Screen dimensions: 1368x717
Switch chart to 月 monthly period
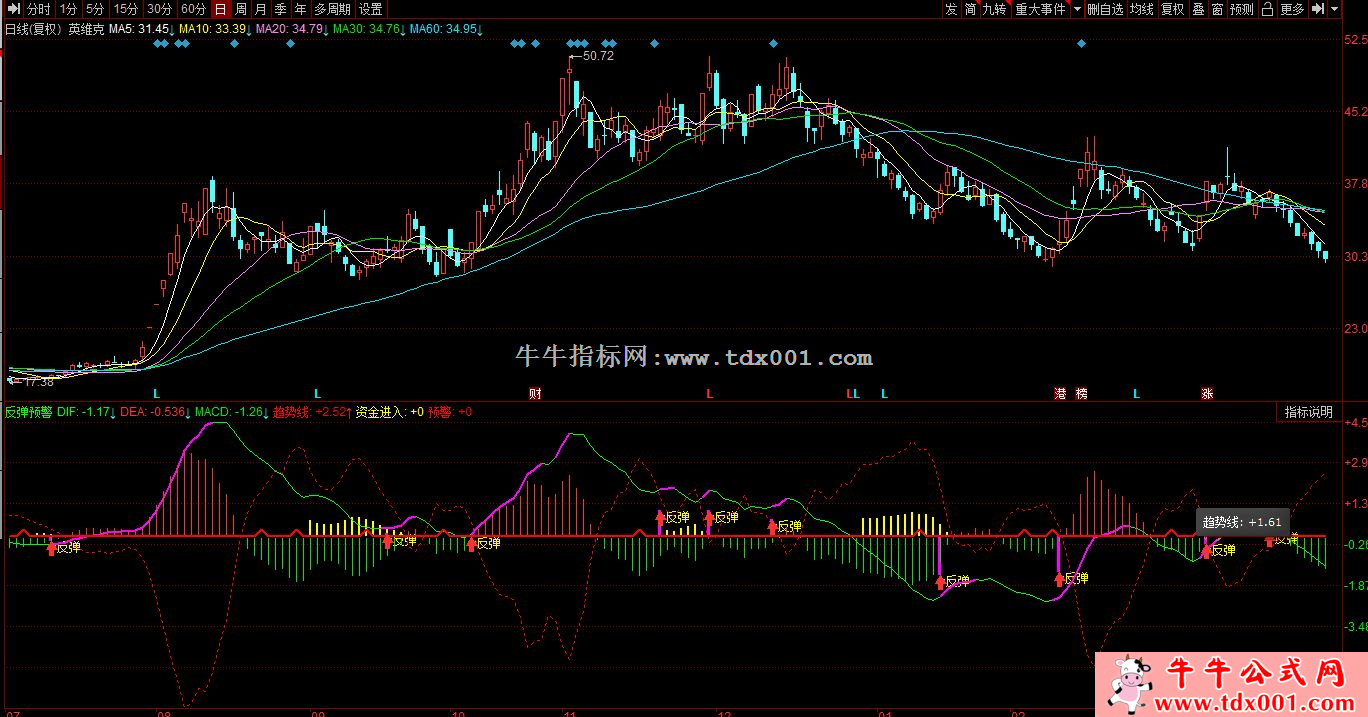(x=261, y=9)
